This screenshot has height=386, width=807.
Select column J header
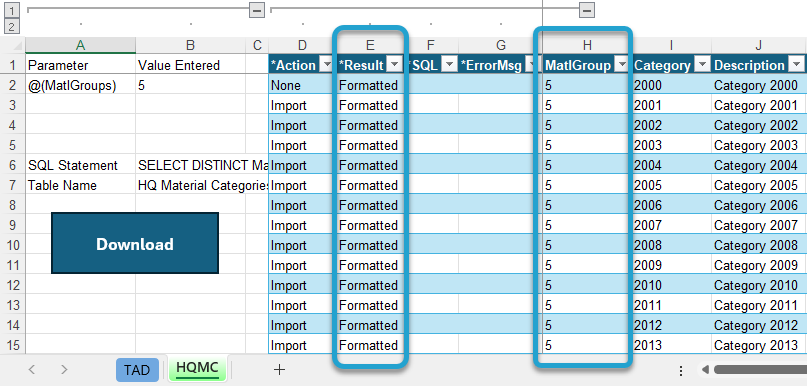pyautogui.click(x=759, y=45)
